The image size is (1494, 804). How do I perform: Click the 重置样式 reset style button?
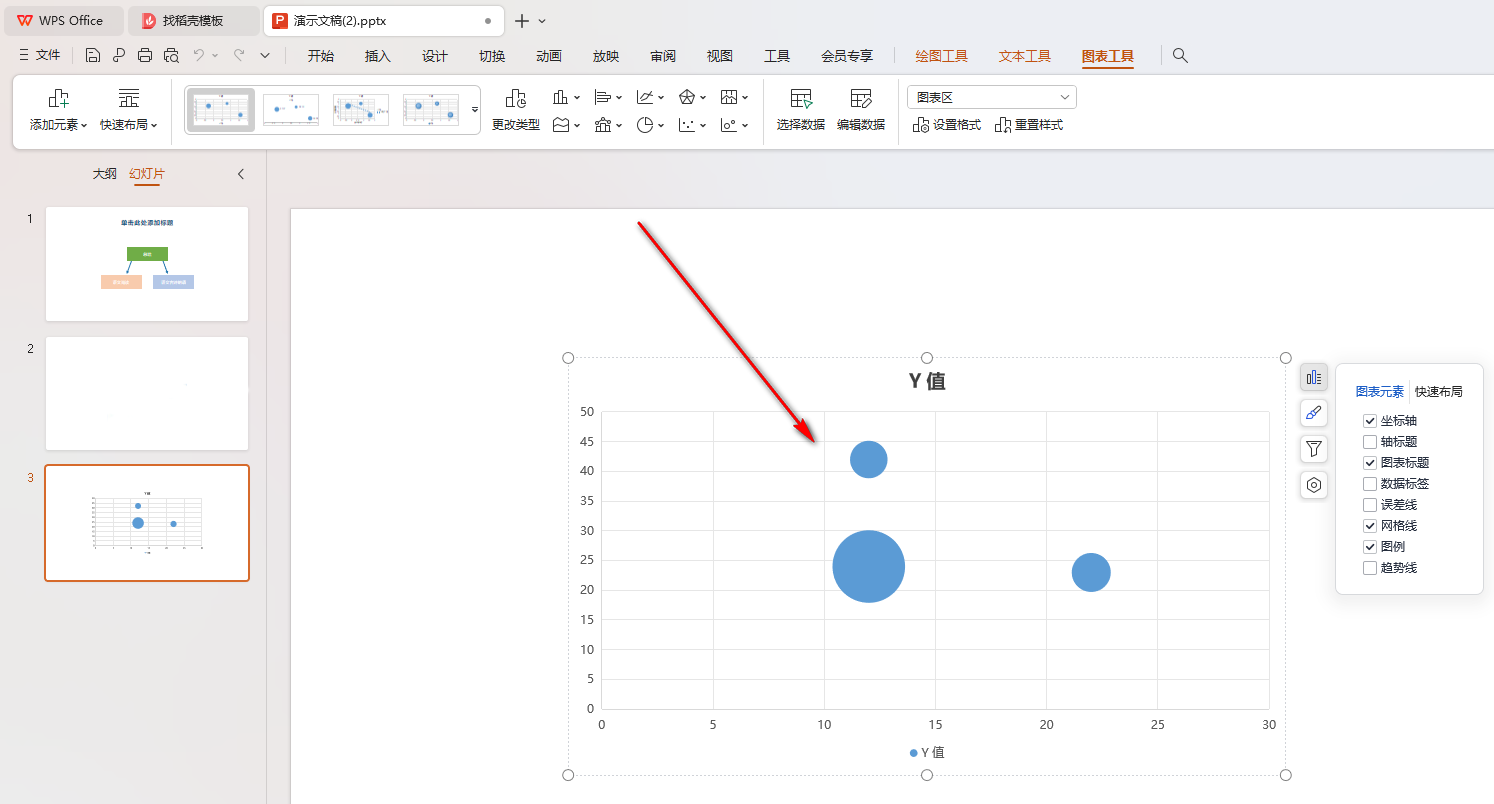tap(1029, 125)
